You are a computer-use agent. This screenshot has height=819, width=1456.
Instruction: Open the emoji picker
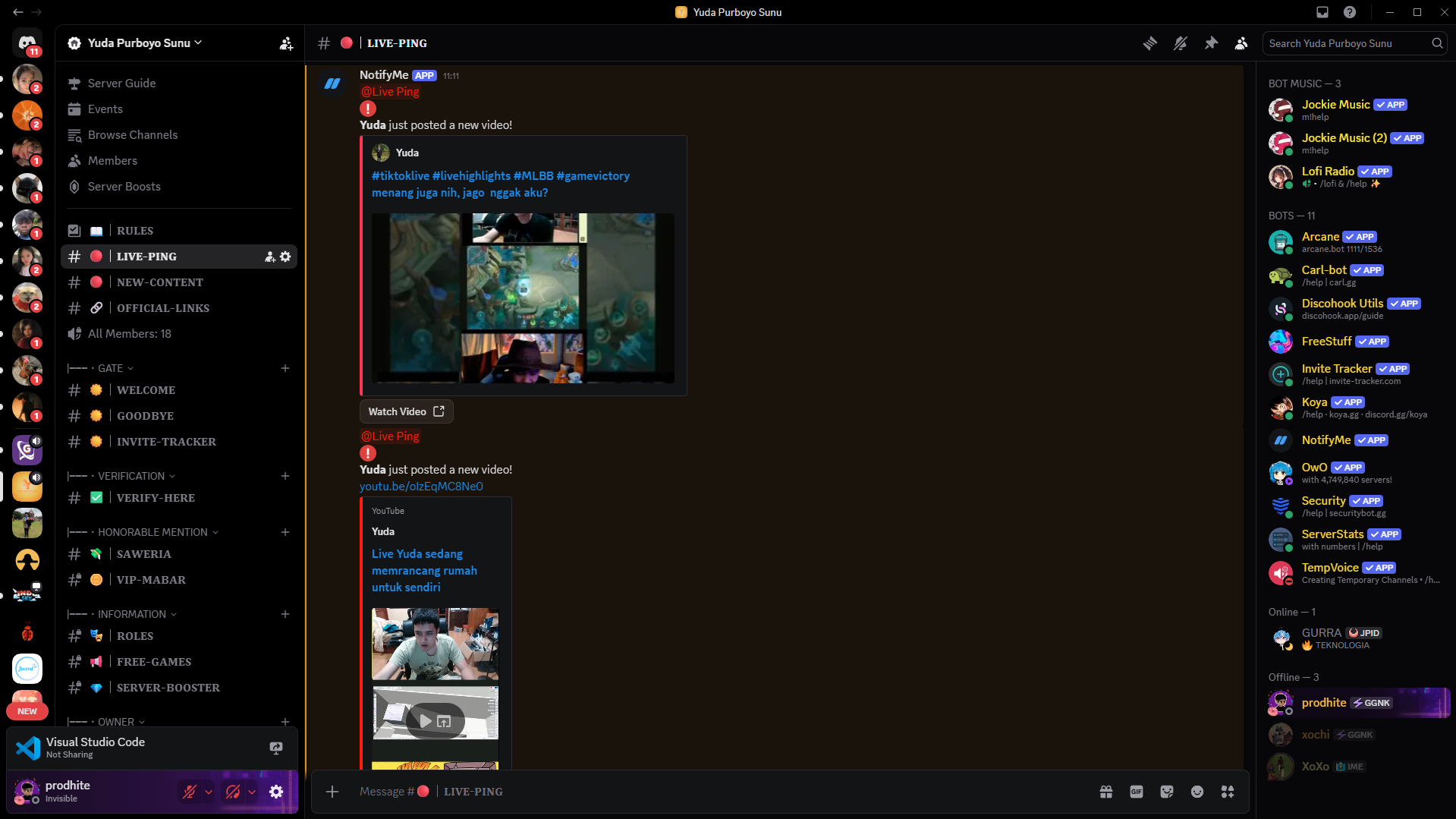point(1197,792)
